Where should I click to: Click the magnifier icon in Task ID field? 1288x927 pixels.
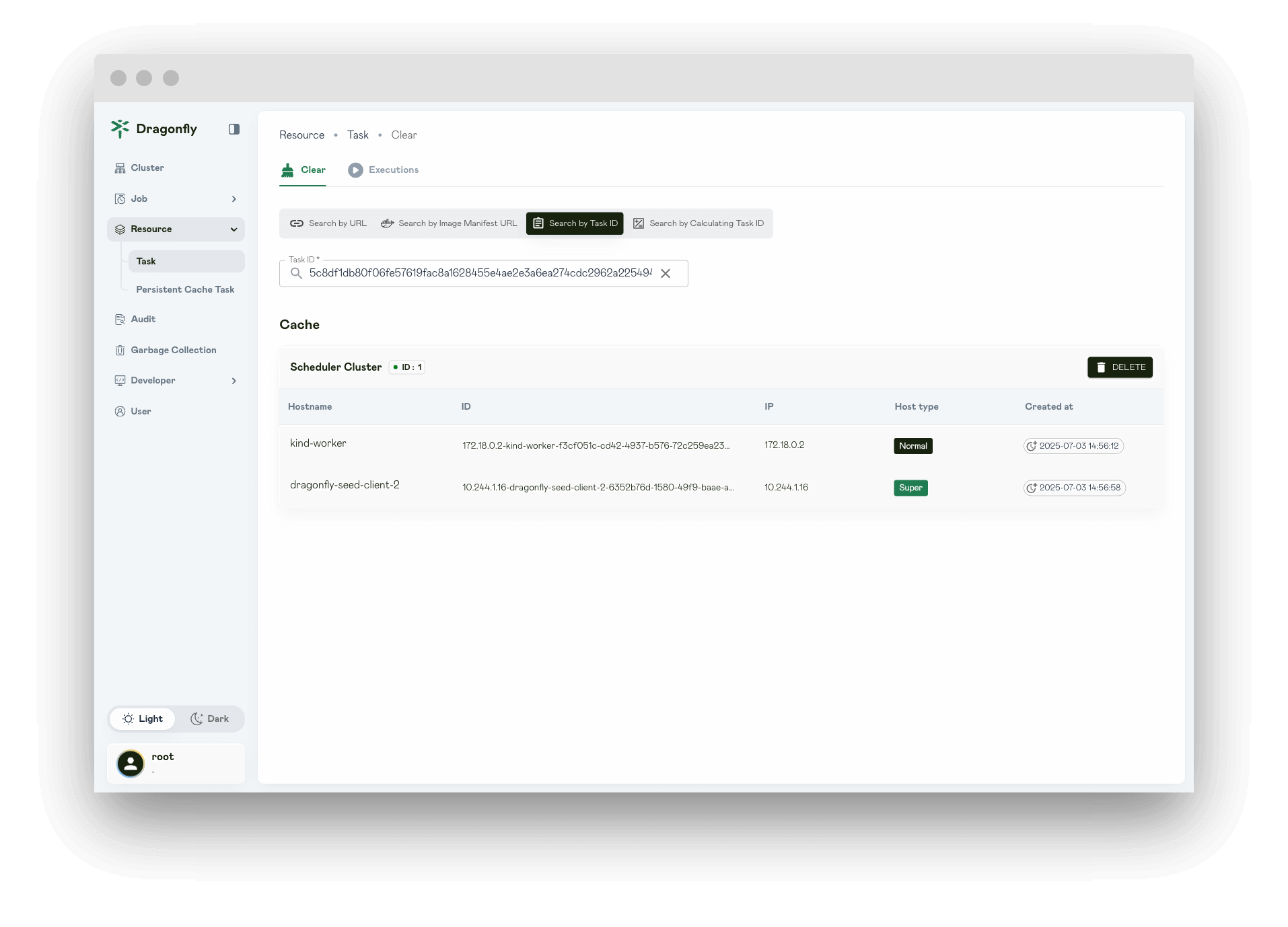pos(296,273)
